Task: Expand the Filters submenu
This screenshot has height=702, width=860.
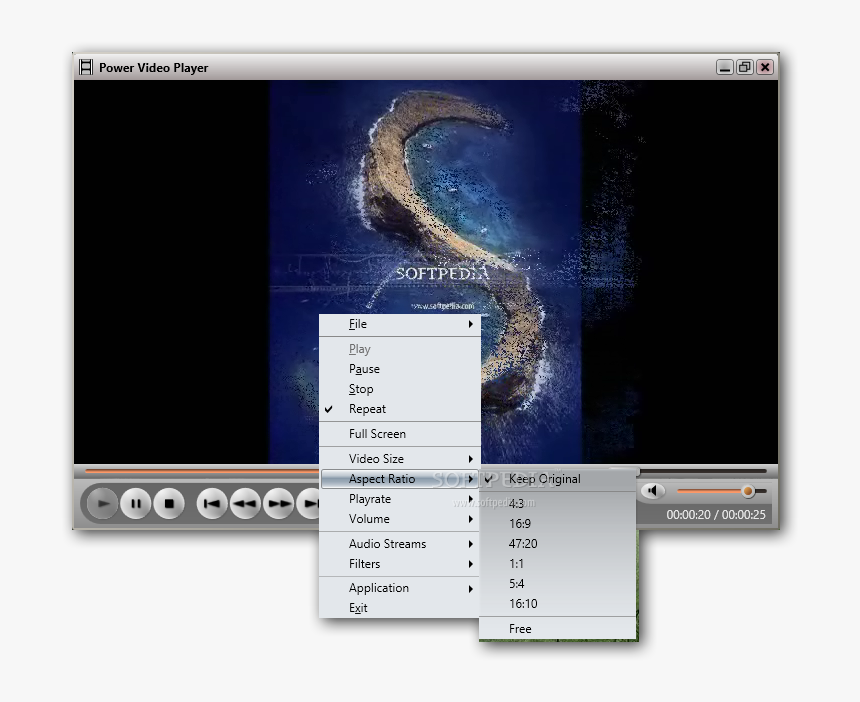Action: pyautogui.click(x=400, y=564)
